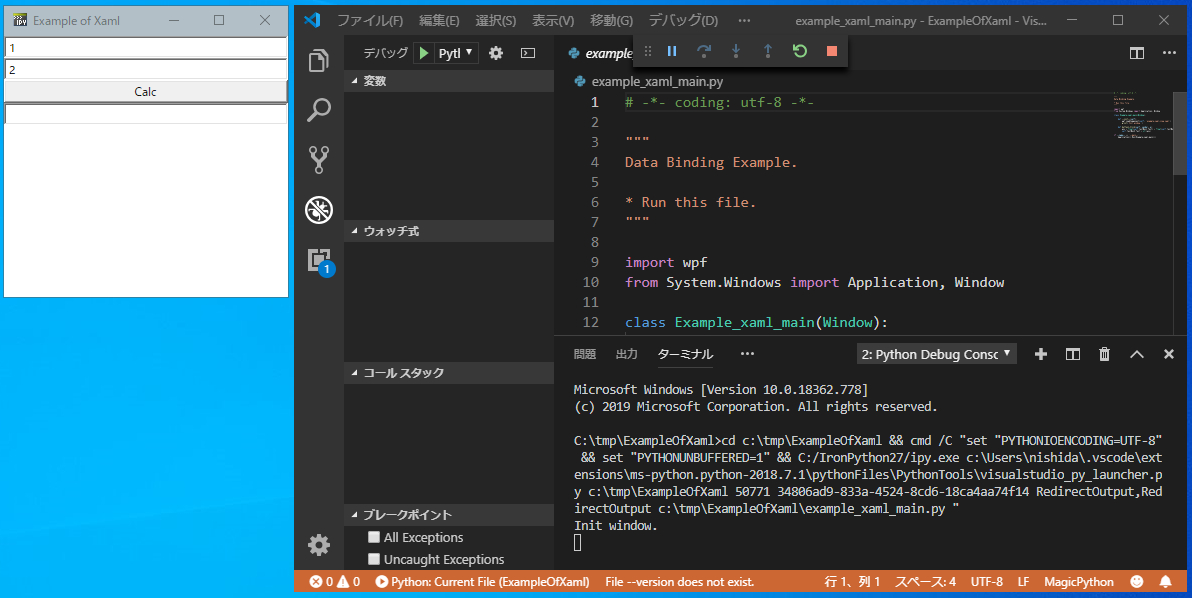Split the terminal panel

(x=1073, y=354)
